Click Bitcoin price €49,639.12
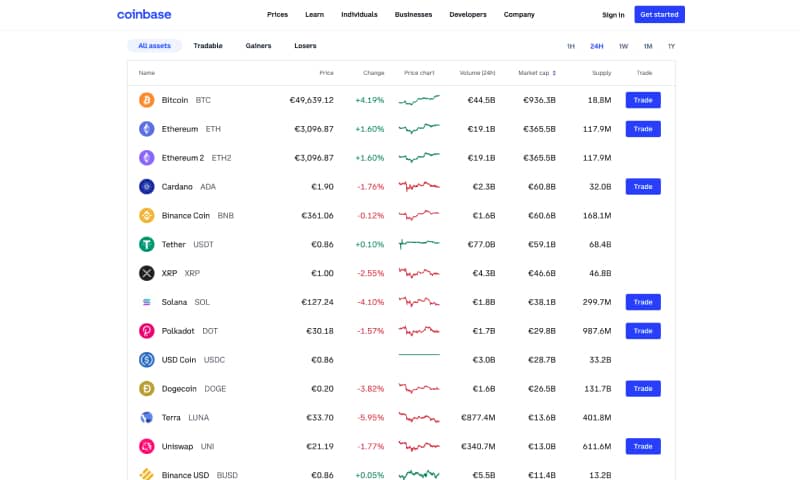 (311, 100)
